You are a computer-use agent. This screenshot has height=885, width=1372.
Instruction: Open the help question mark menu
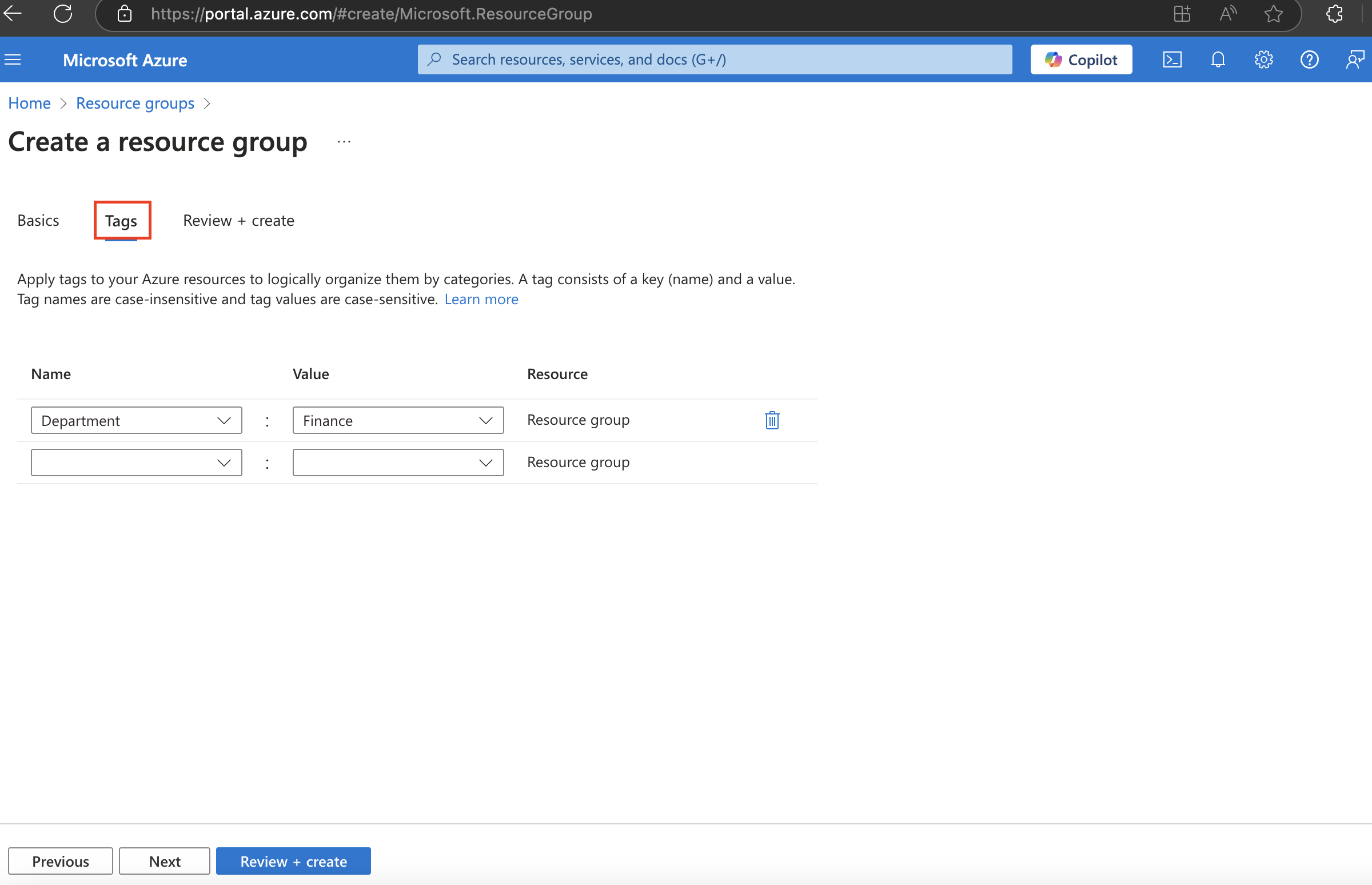(x=1309, y=60)
